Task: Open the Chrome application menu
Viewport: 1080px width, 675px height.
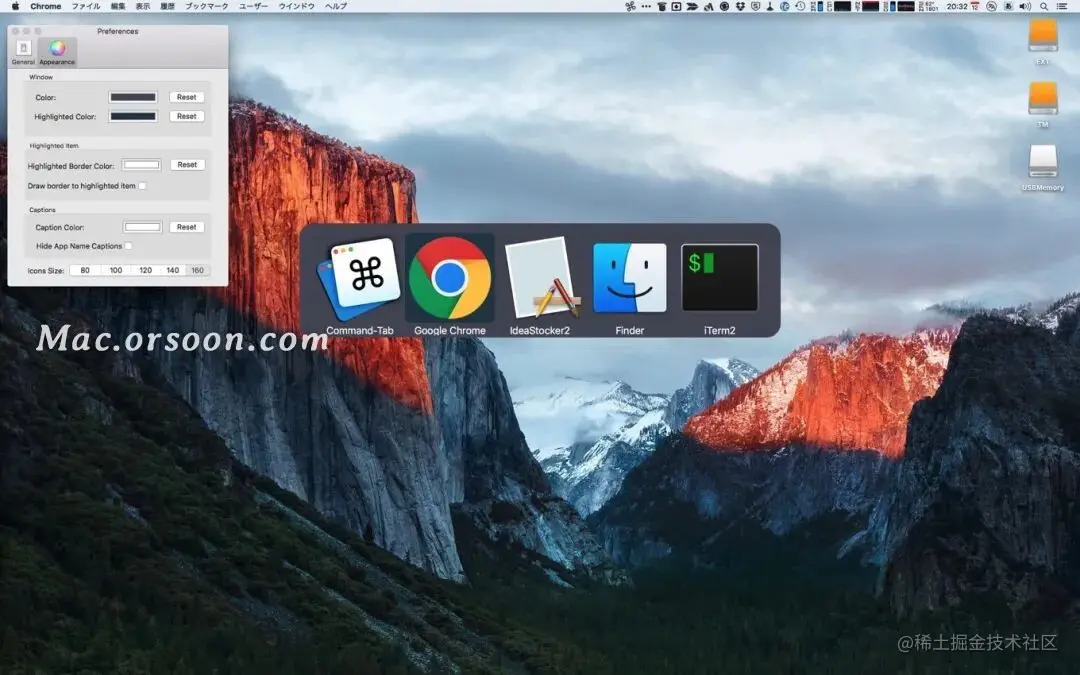Action: pos(45,6)
